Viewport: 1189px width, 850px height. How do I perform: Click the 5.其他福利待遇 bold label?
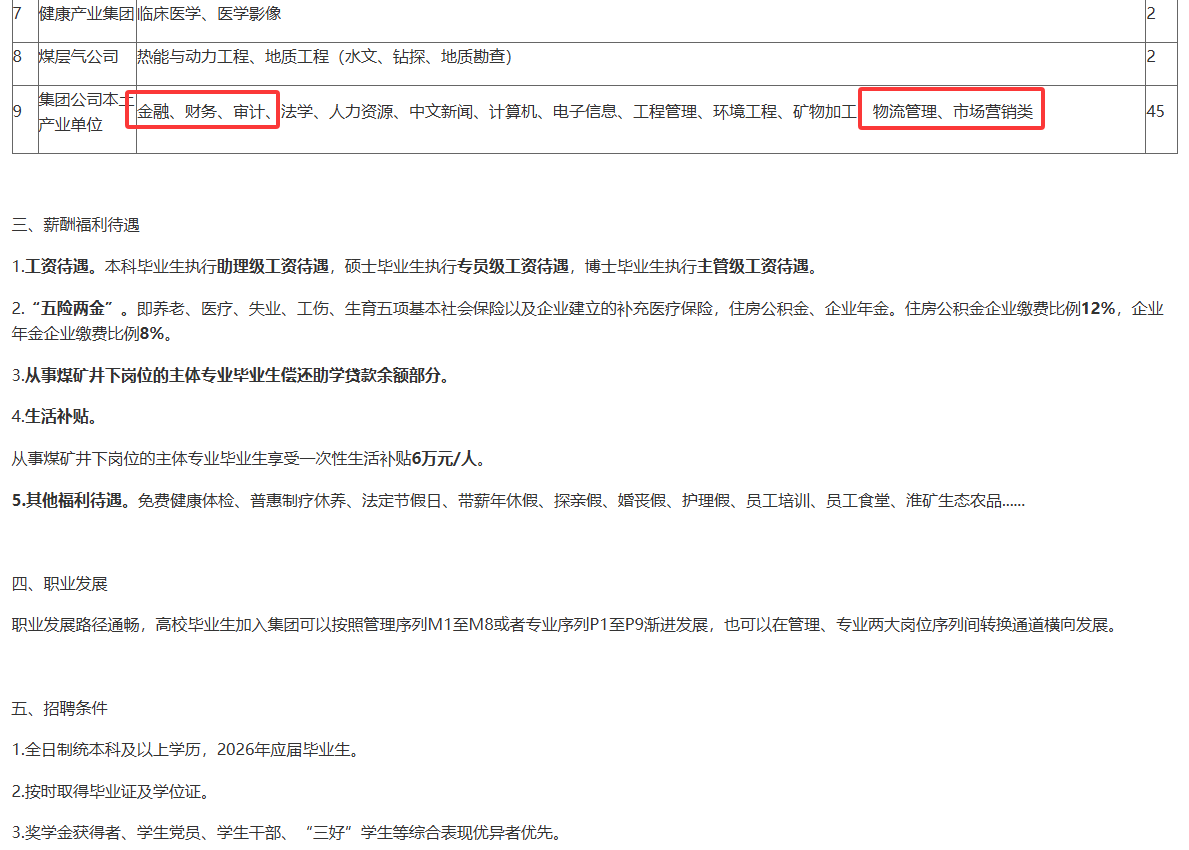click(x=71, y=500)
